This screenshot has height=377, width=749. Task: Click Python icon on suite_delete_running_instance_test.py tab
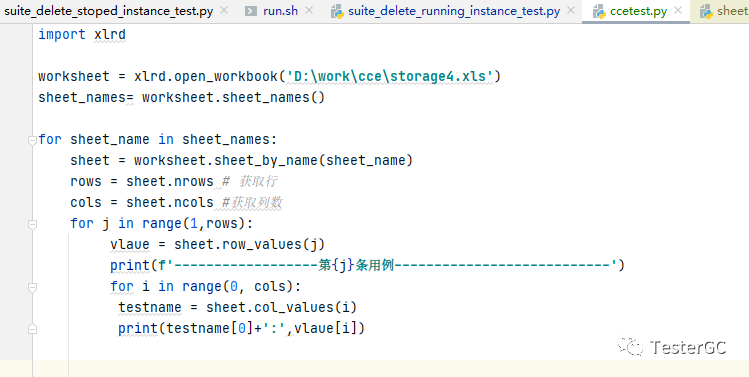pyautogui.click(x=338, y=11)
